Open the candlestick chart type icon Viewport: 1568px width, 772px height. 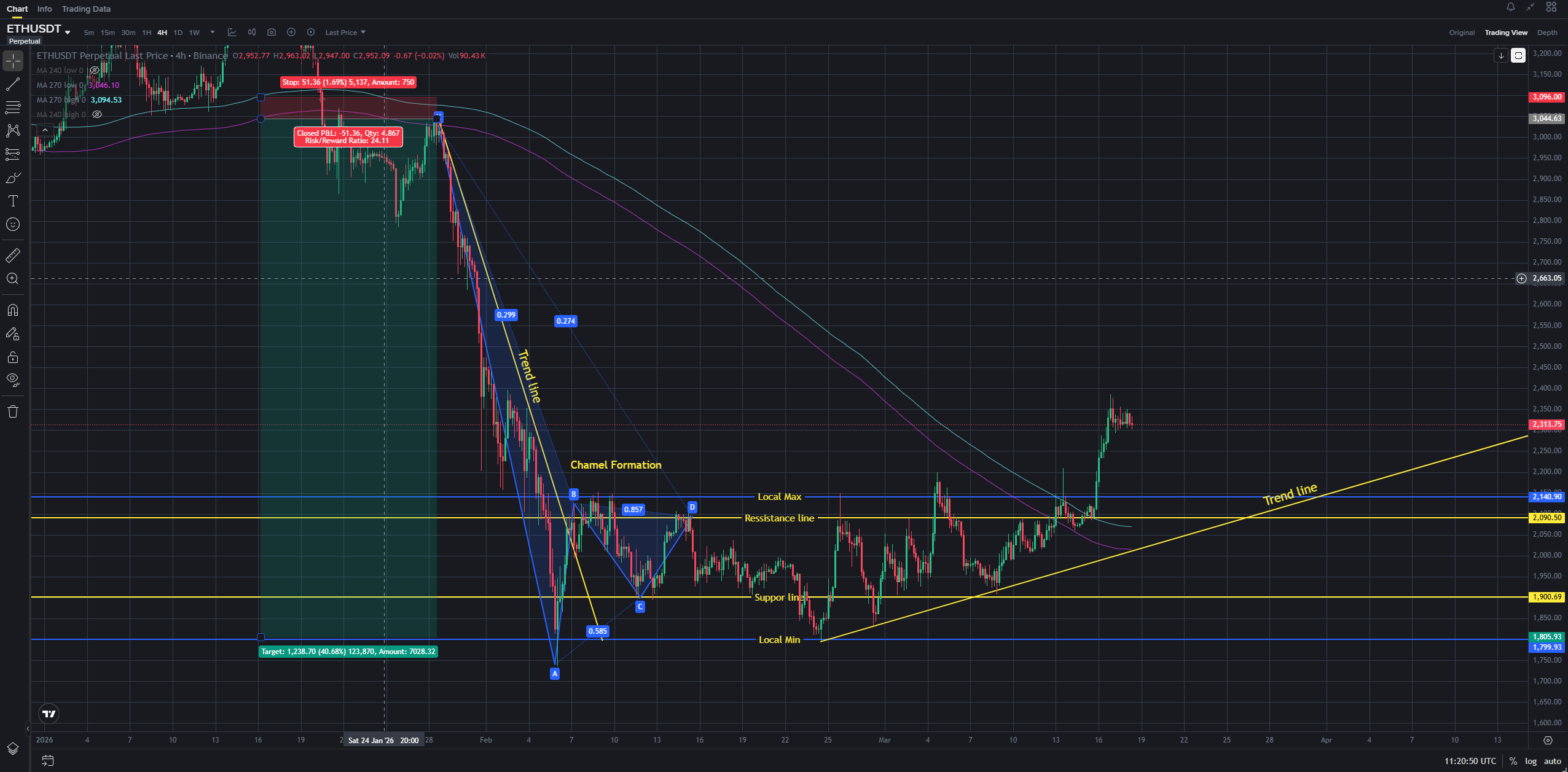(252, 33)
